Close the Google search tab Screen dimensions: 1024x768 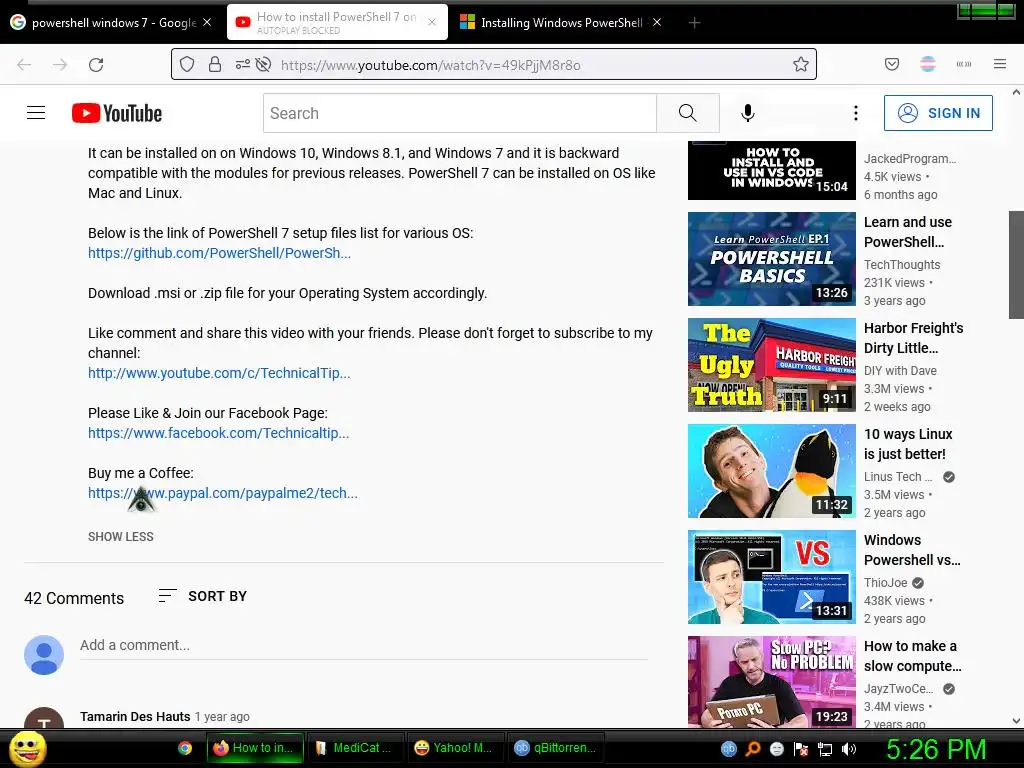pyautogui.click(x=207, y=22)
